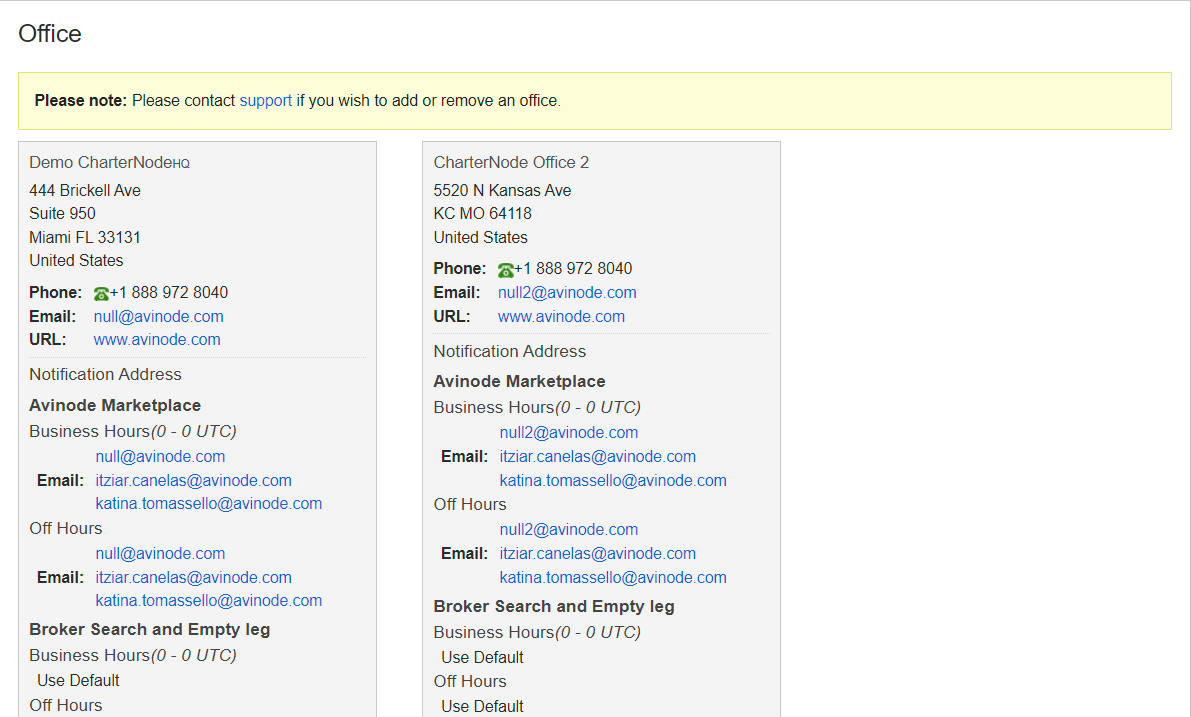Click the green phone icon in Demo CharterNode office
The width and height of the screenshot is (1191, 717).
click(x=101, y=293)
